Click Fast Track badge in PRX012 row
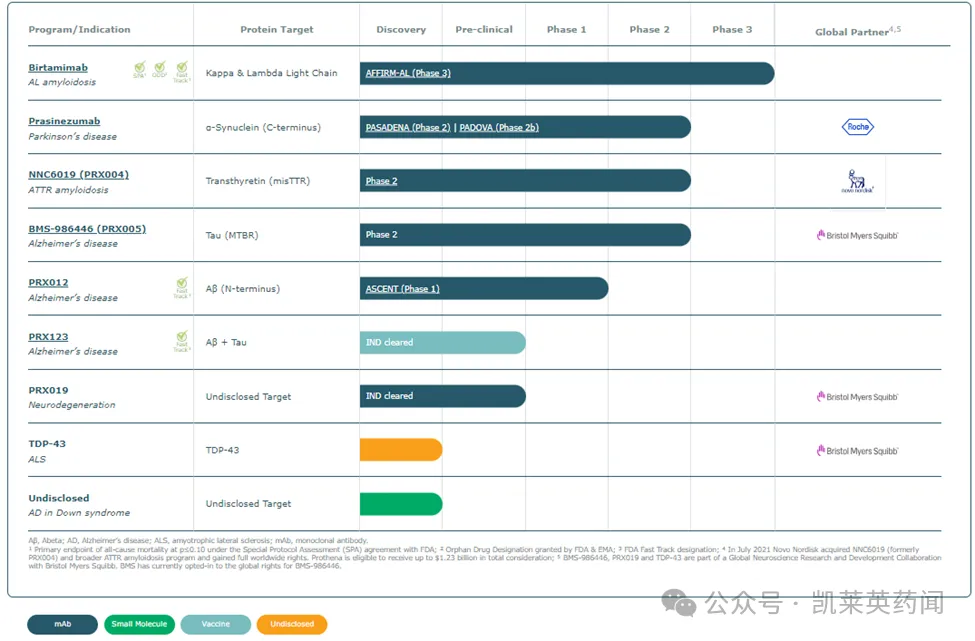 click(x=182, y=288)
